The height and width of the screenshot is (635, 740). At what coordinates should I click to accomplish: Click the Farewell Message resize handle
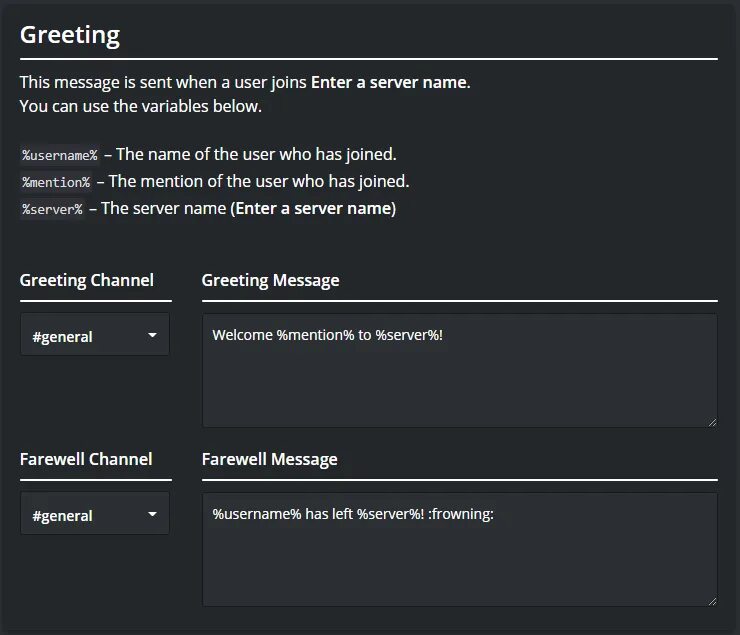(712, 600)
